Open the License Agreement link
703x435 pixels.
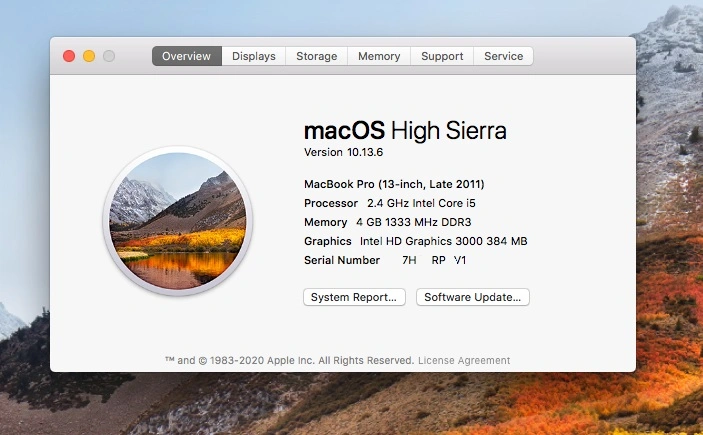tap(464, 361)
